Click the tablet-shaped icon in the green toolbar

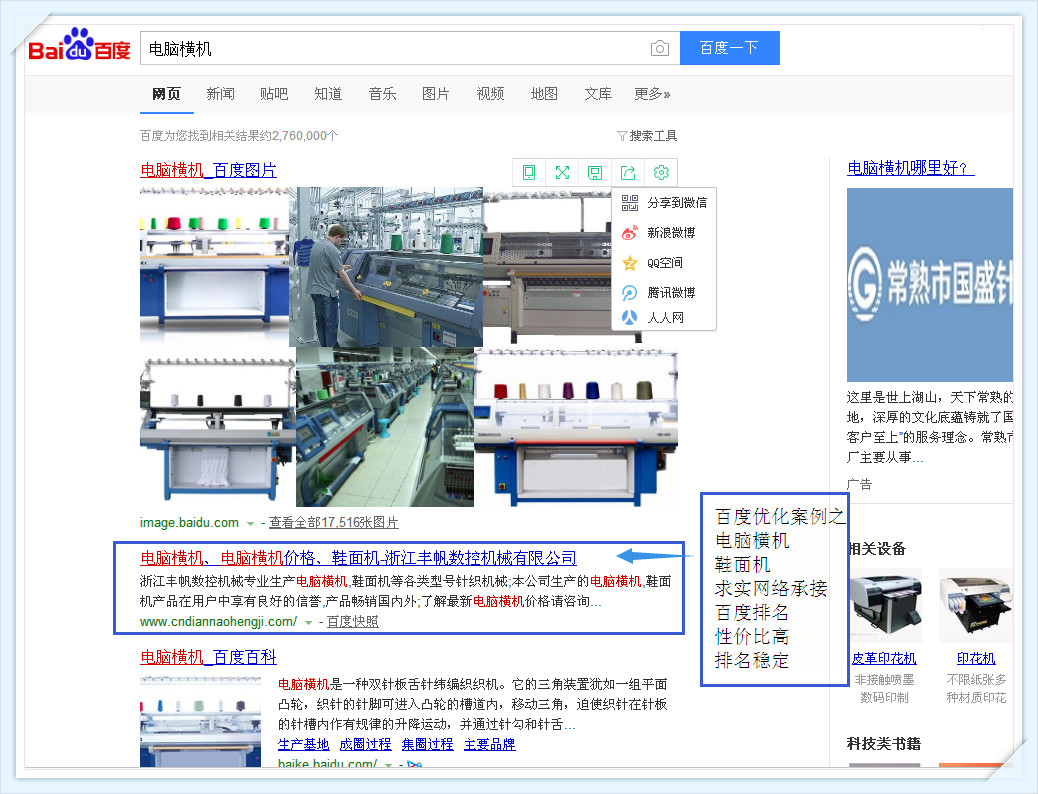coord(529,172)
